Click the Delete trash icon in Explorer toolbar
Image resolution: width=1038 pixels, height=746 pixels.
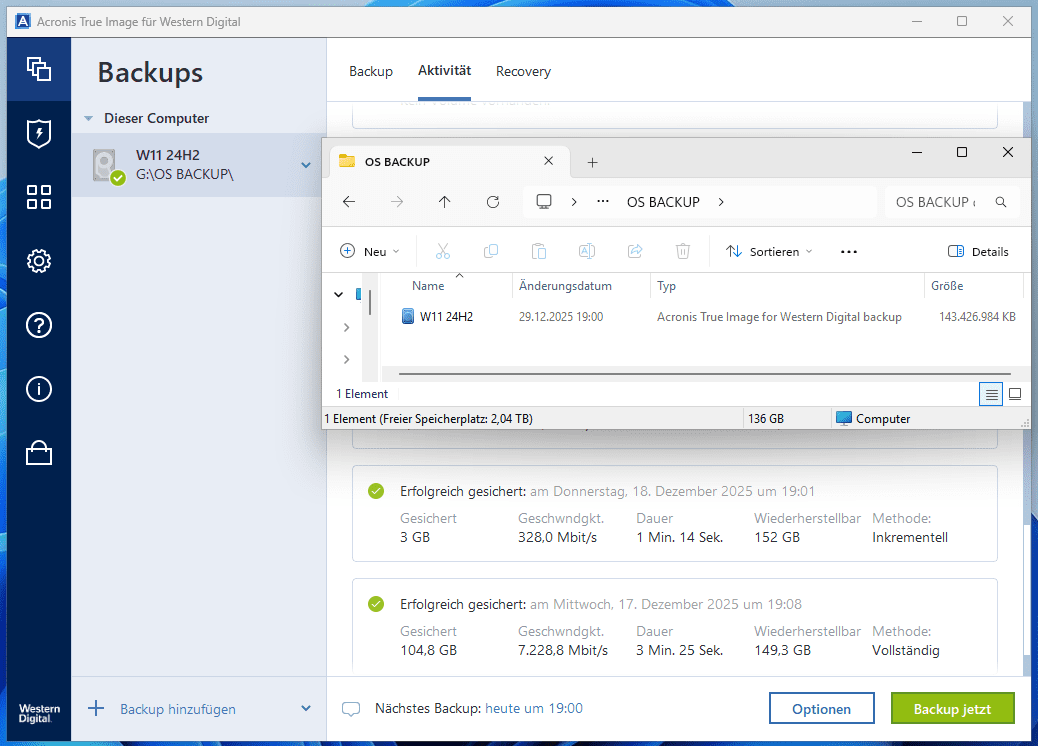tap(683, 252)
